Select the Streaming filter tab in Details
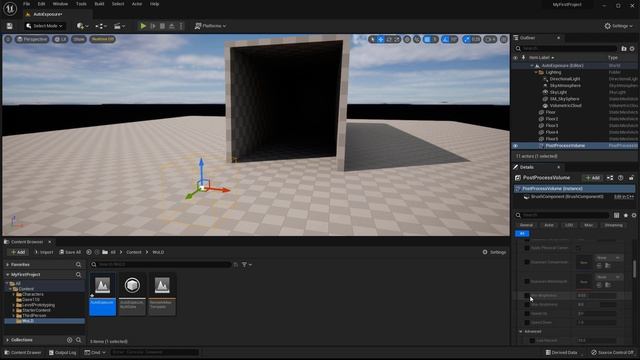Viewport: 640px width, 360px height. tap(613, 225)
